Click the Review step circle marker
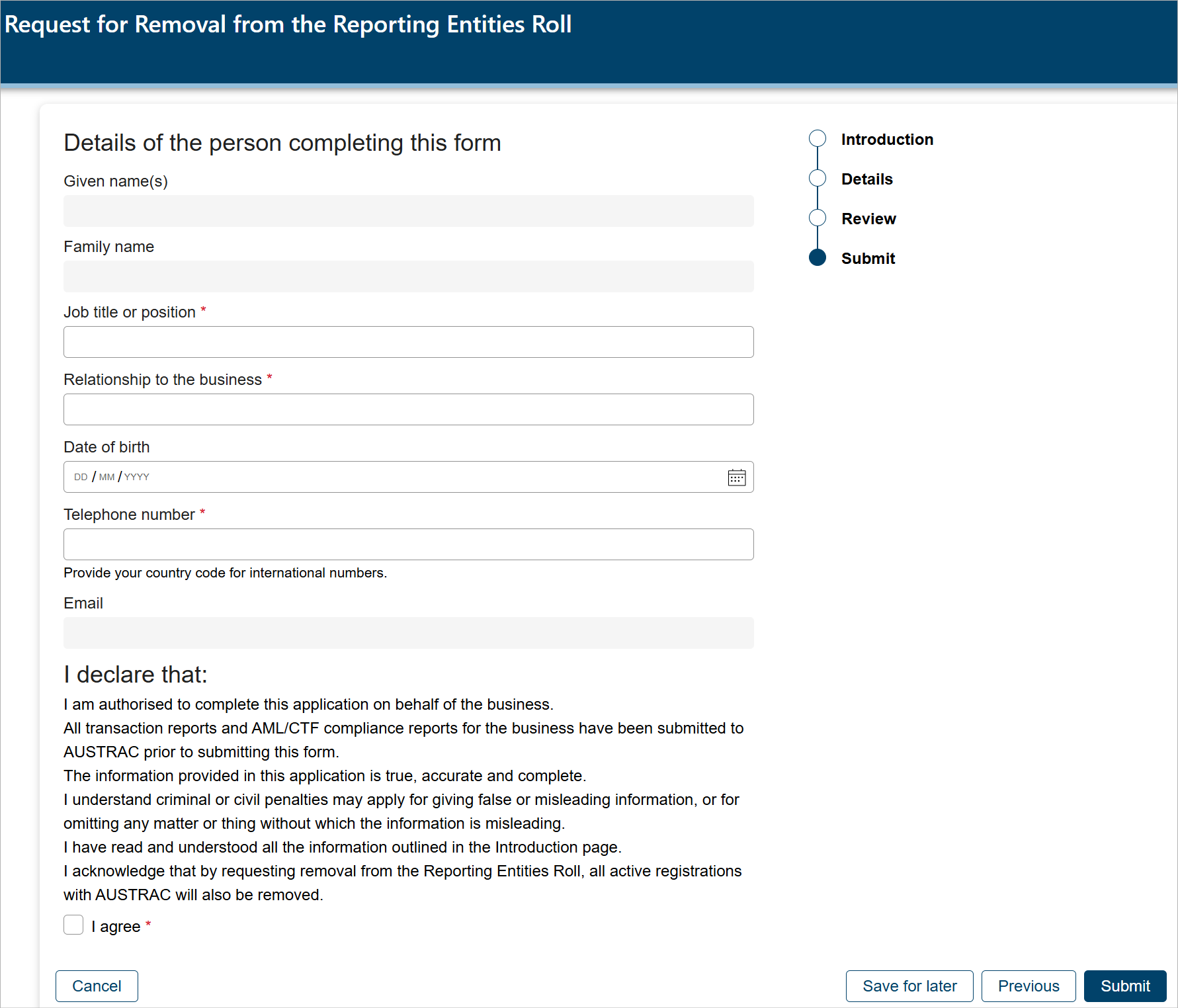This screenshot has width=1178, height=1008. click(818, 218)
